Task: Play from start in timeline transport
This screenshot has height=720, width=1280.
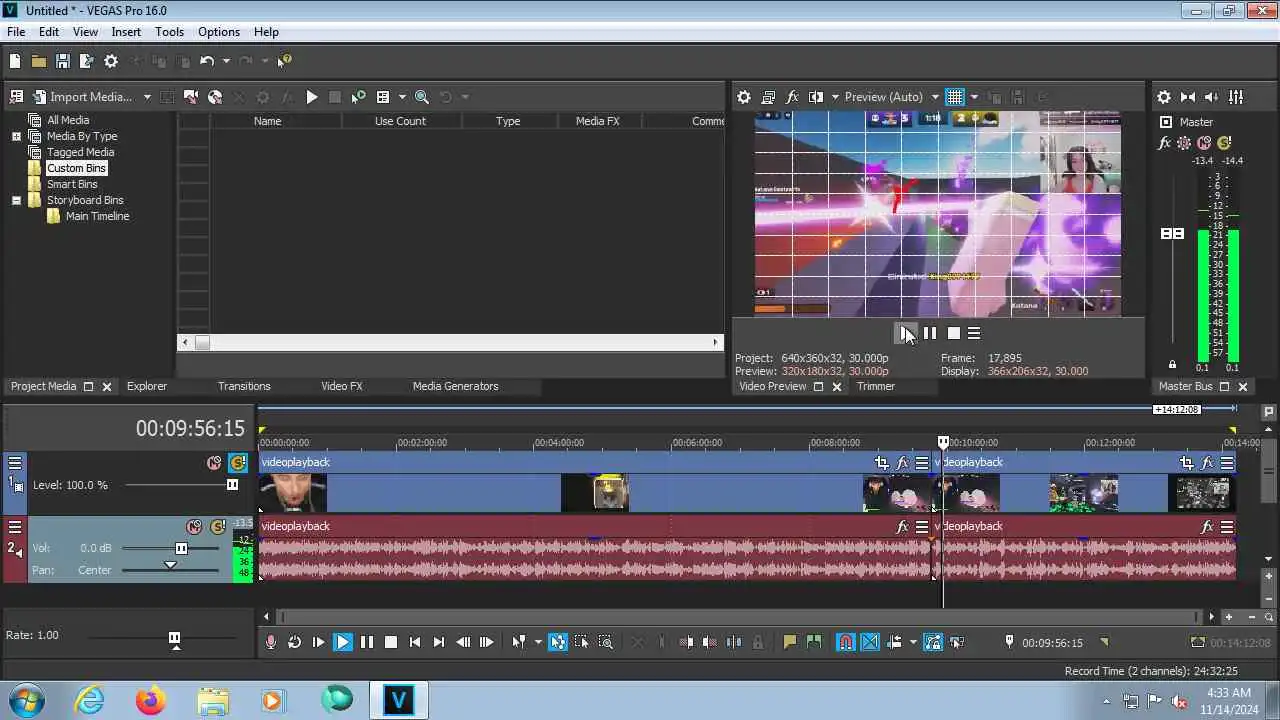Action: [x=318, y=643]
